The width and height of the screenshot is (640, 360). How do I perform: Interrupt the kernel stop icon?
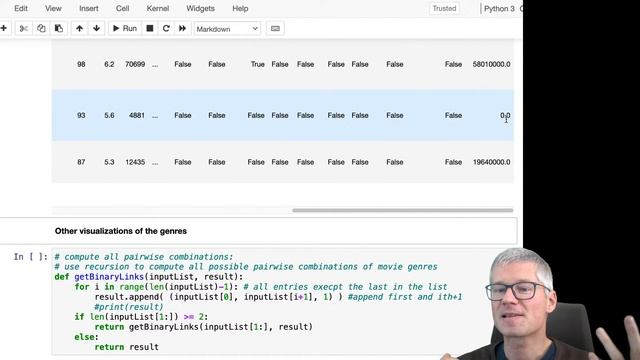pos(150,28)
